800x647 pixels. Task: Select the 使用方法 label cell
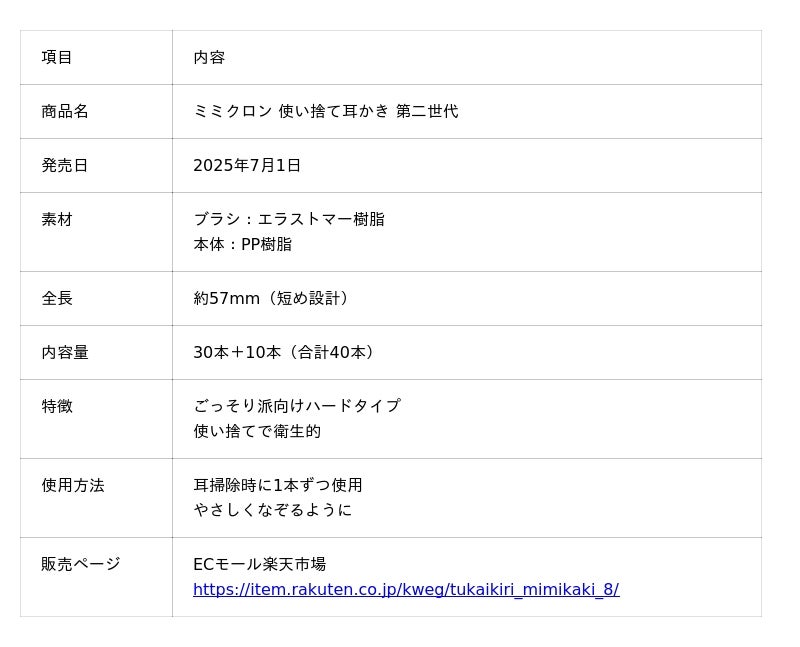point(96,498)
